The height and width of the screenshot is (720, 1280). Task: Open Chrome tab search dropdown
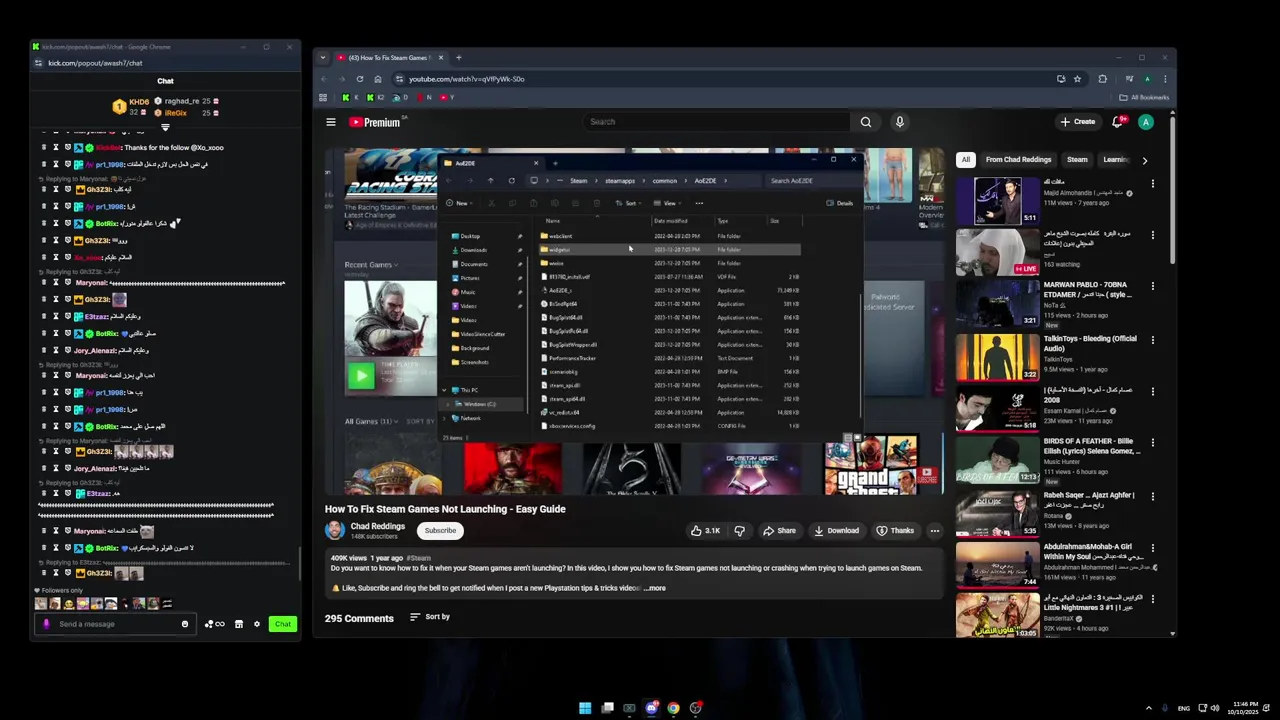[x=323, y=58]
